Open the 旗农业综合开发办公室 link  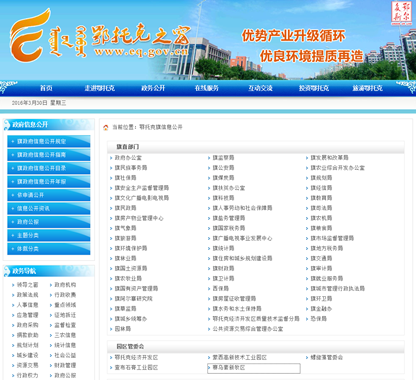pyautogui.click(x=338, y=168)
